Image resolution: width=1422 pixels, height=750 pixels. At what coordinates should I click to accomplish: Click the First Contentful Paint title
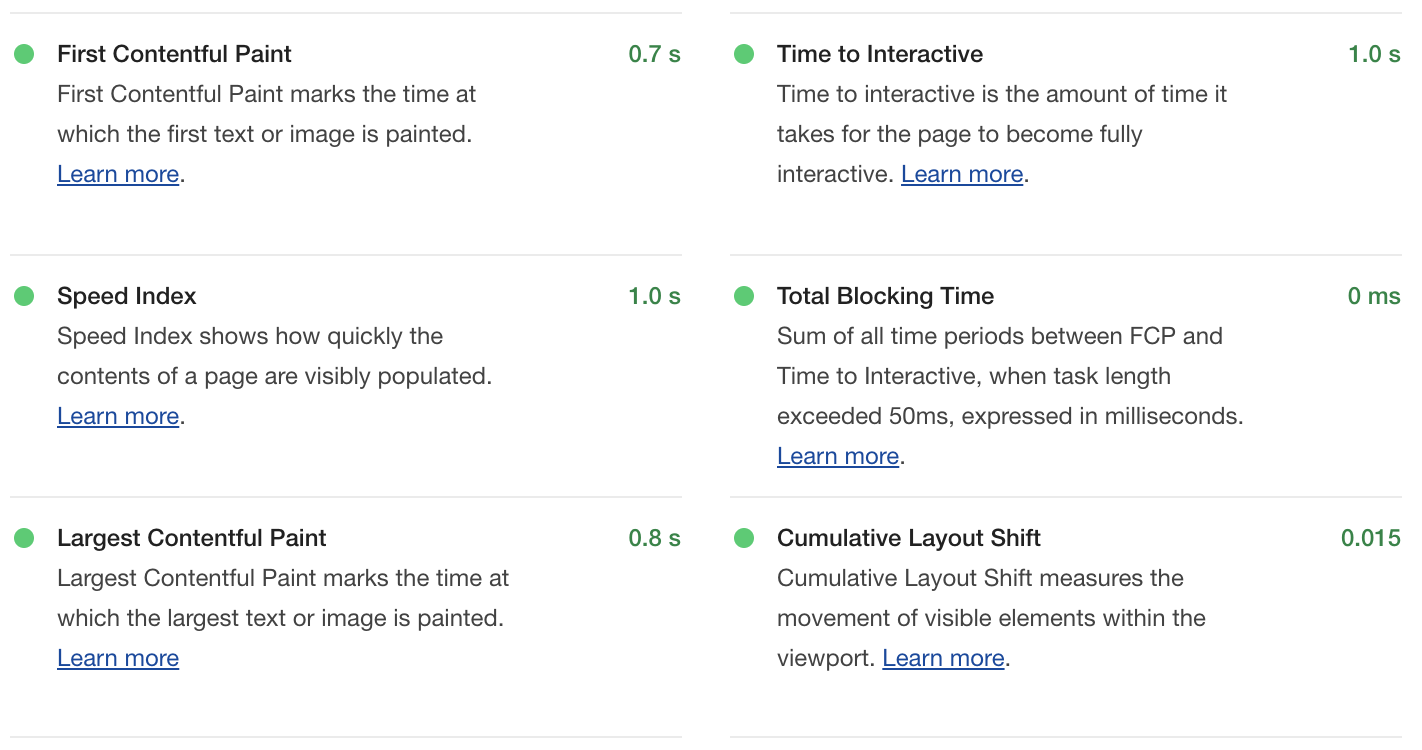click(174, 54)
